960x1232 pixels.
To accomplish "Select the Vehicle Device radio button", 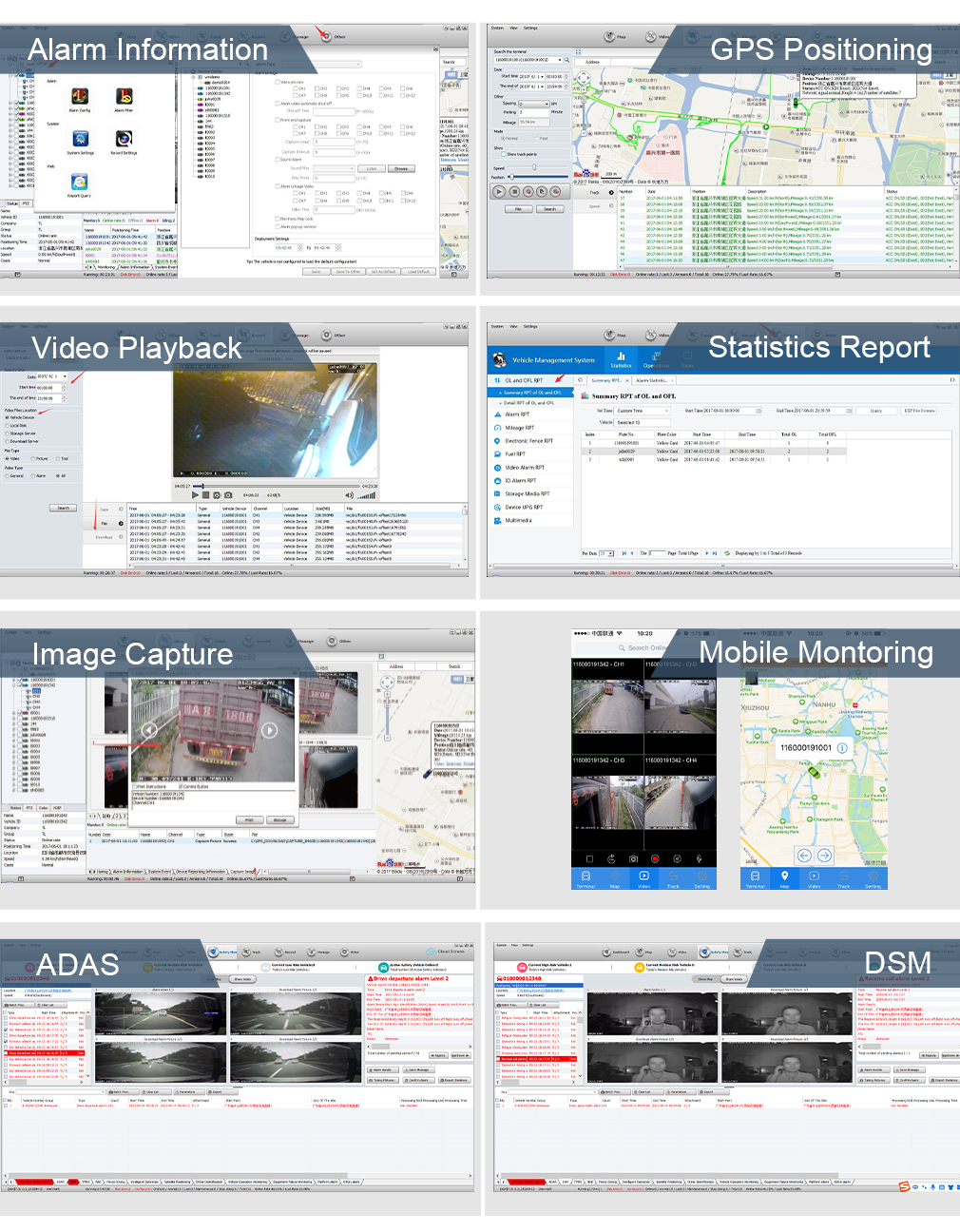I will pos(8,417).
